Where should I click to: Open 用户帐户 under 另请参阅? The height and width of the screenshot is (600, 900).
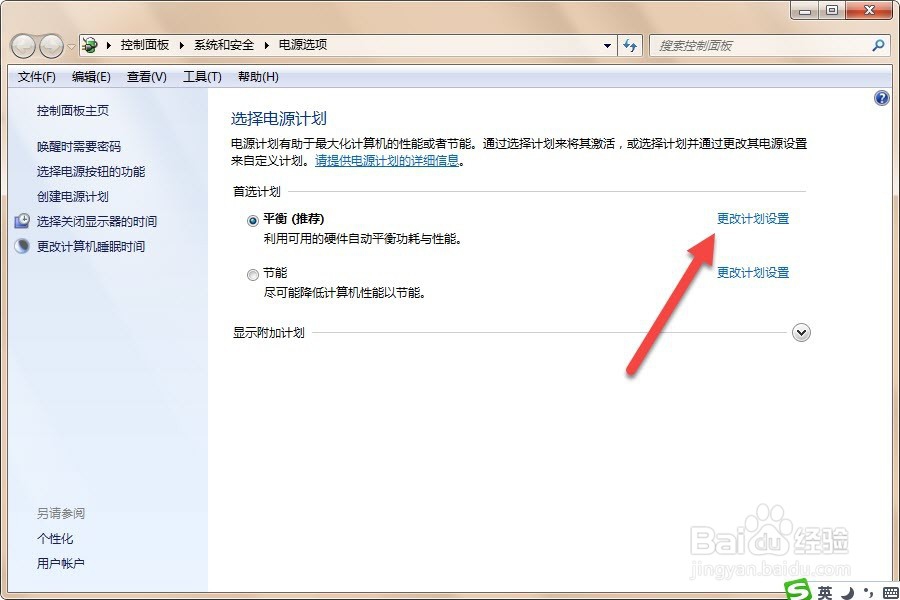click(61, 564)
